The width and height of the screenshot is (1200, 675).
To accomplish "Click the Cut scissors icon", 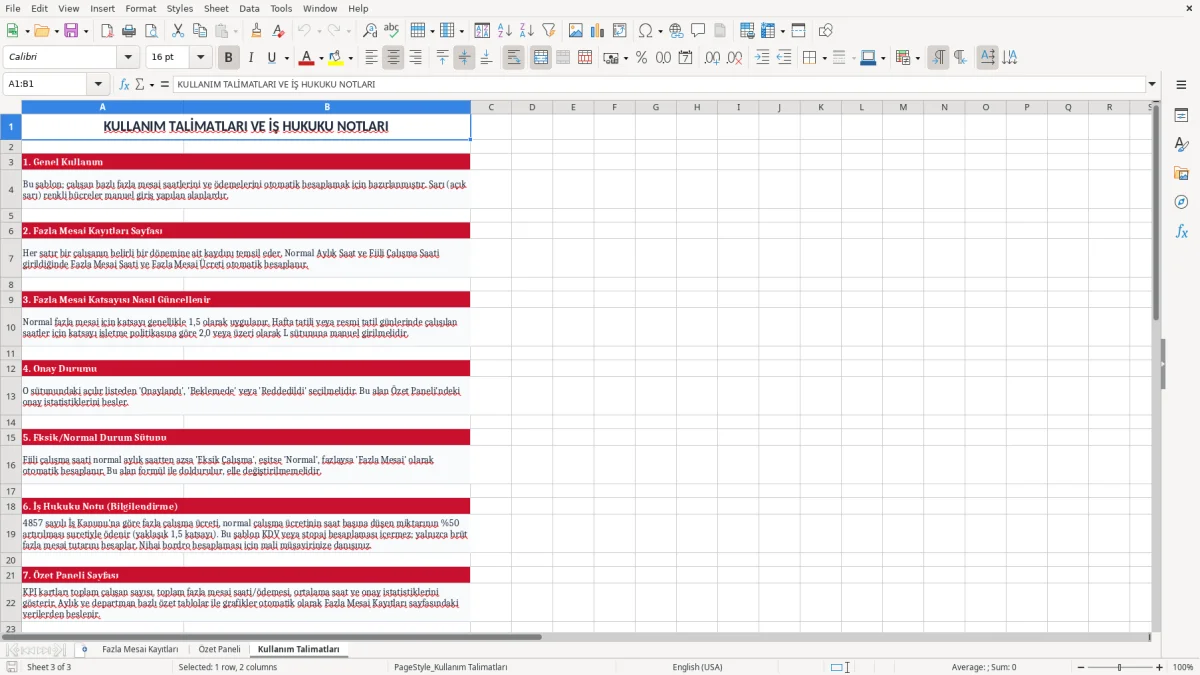I will (x=178, y=31).
